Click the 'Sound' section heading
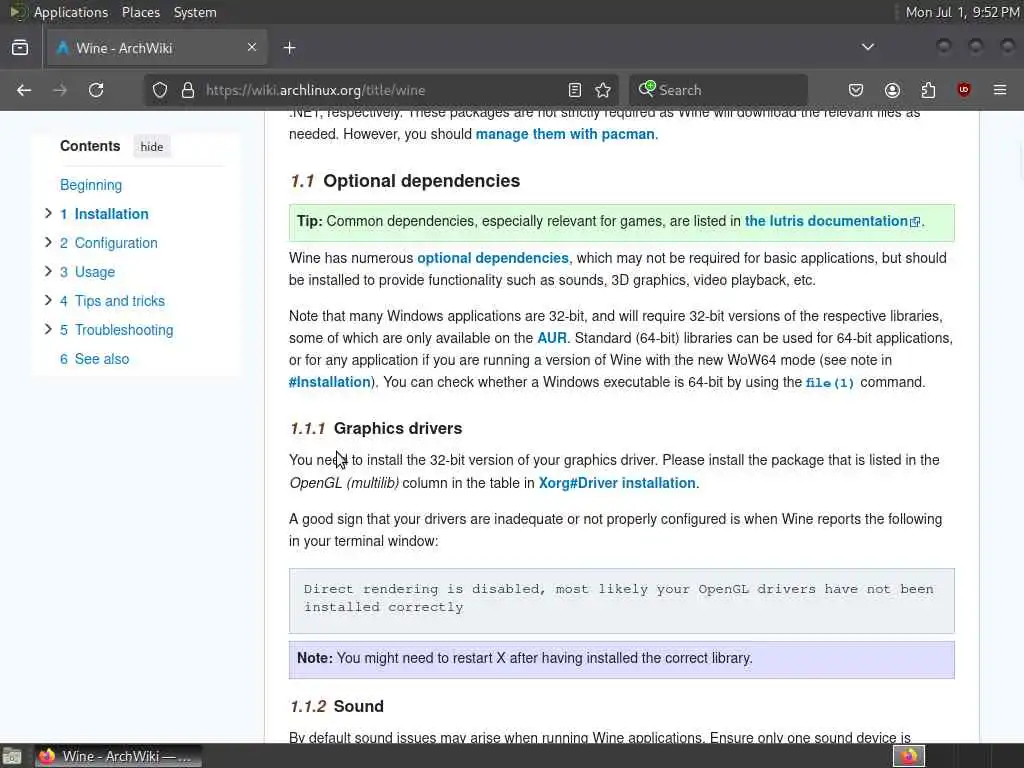The width and height of the screenshot is (1024, 768). coord(359,707)
